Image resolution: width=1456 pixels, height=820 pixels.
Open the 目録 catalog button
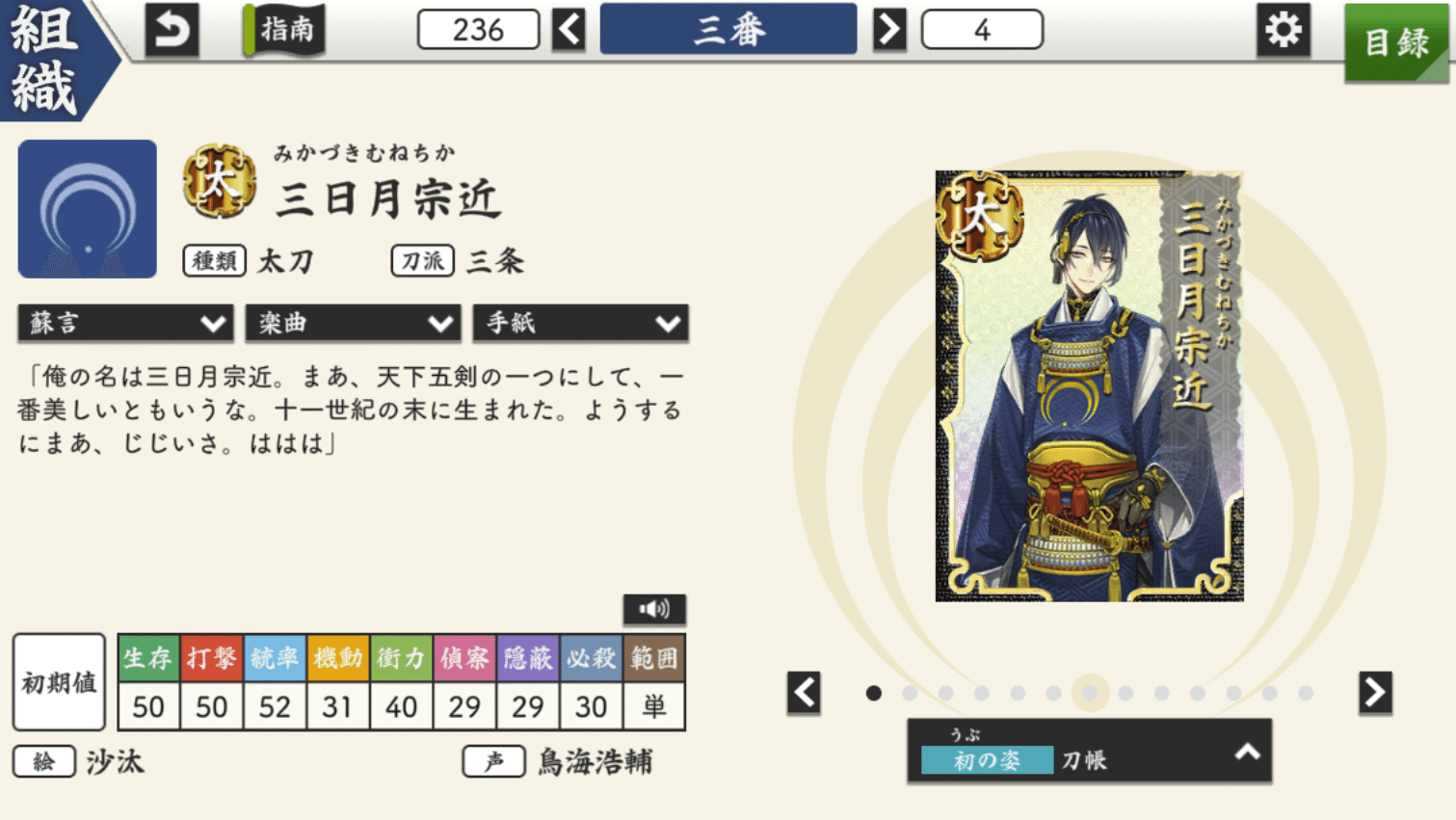(1397, 41)
